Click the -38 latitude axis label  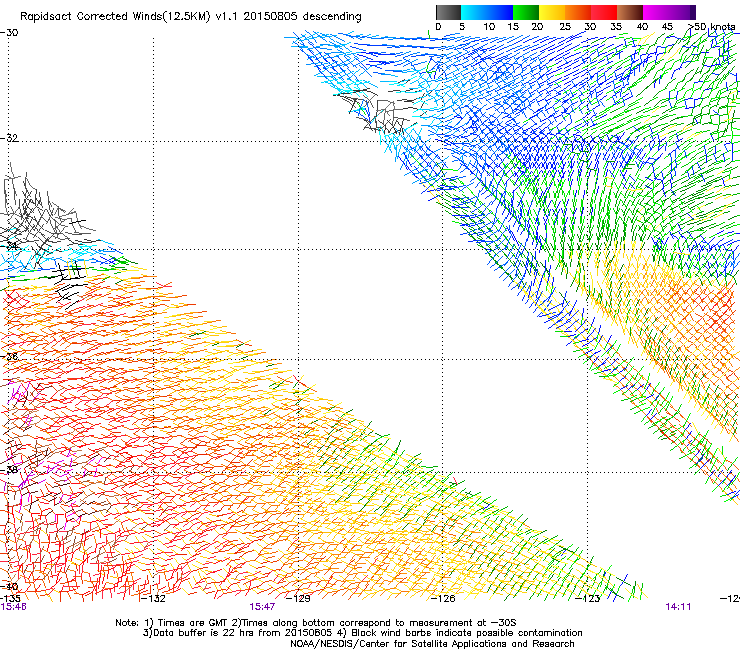tap(9, 470)
